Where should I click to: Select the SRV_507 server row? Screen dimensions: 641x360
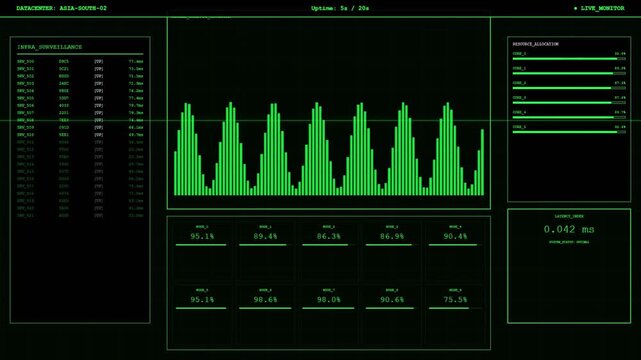80,113
